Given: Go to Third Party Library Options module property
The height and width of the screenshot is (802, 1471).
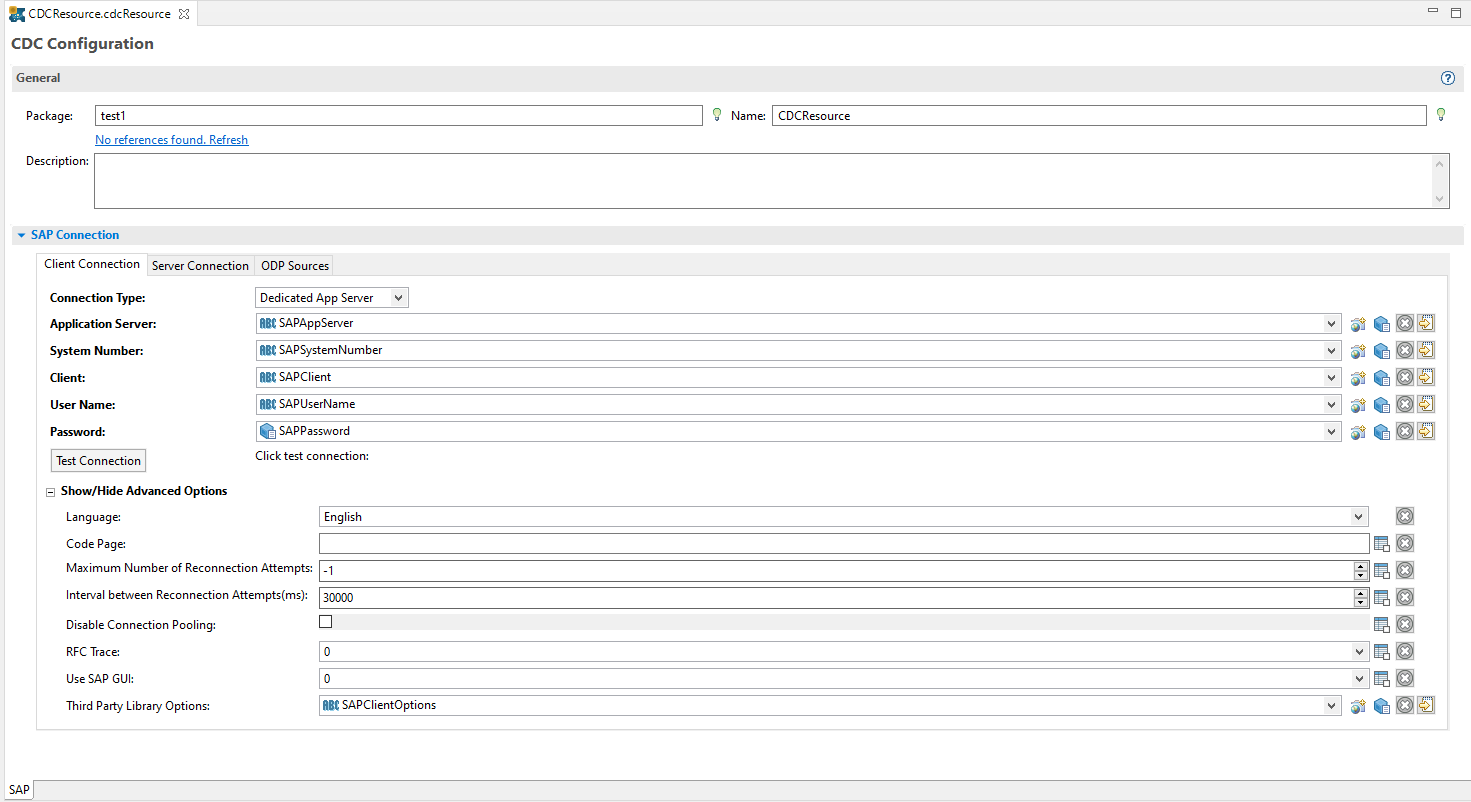Looking at the screenshot, I should (1427, 706).
